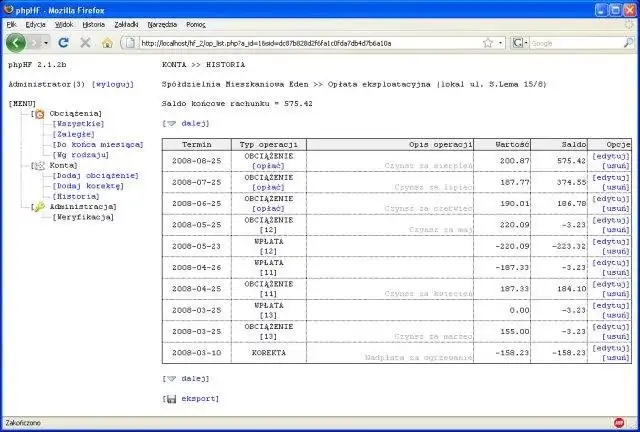Click the saldo 575.42 table cell
The height and width of the screenshot is (432, 640).
point(559,161)
